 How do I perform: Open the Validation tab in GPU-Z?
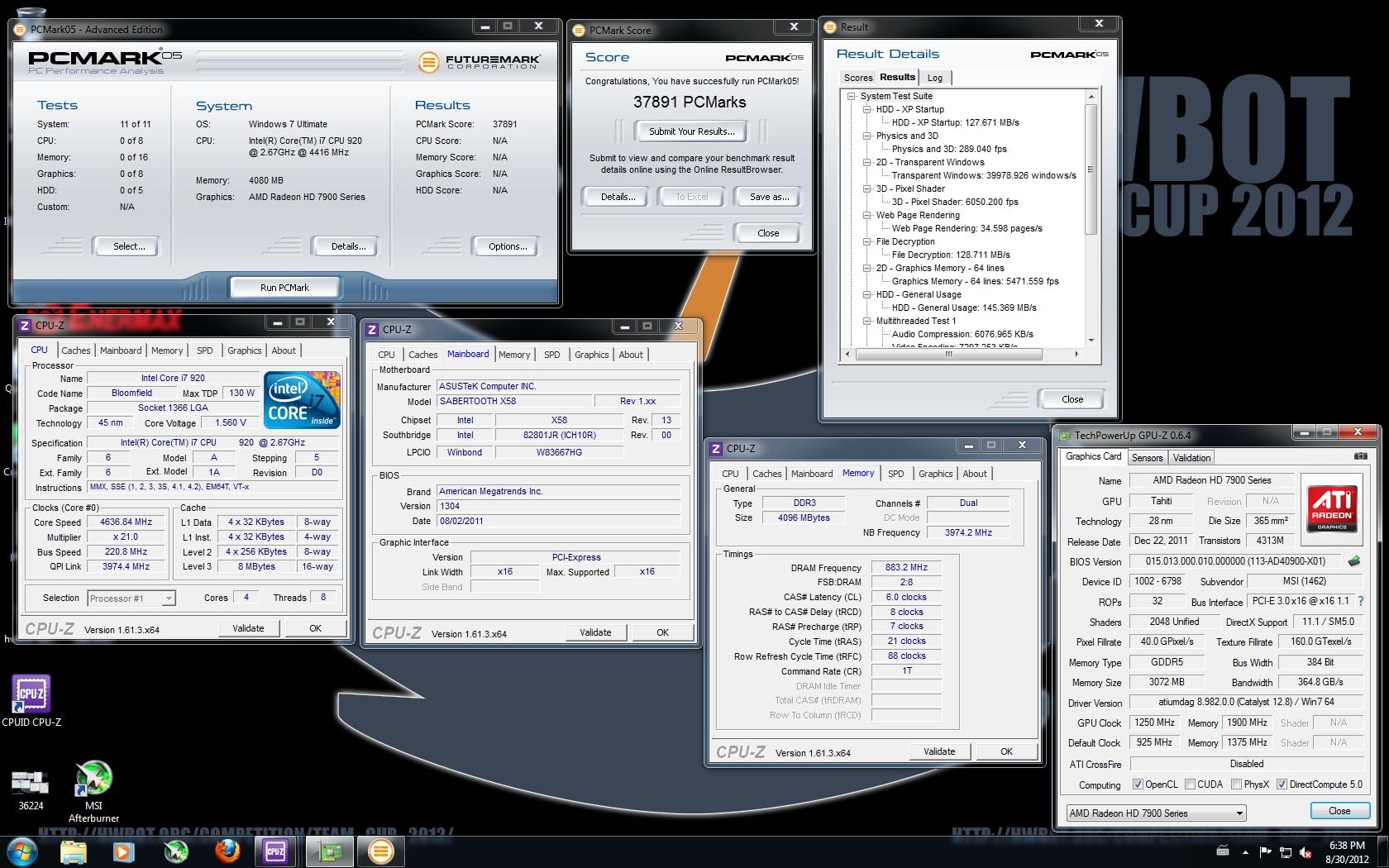point(1191,457)
